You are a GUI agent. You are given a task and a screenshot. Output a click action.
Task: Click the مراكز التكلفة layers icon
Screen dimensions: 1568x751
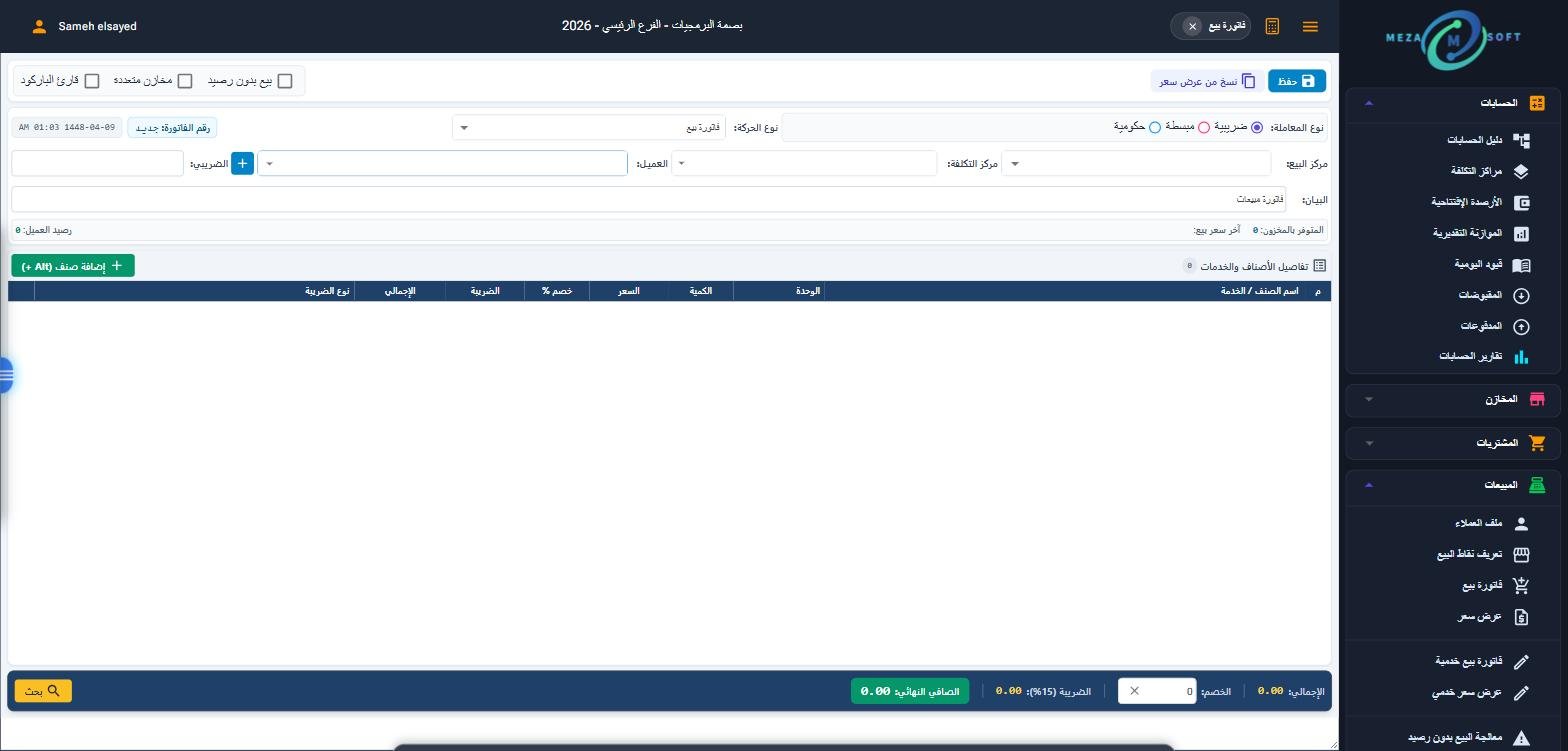[x=1521, y=172]
